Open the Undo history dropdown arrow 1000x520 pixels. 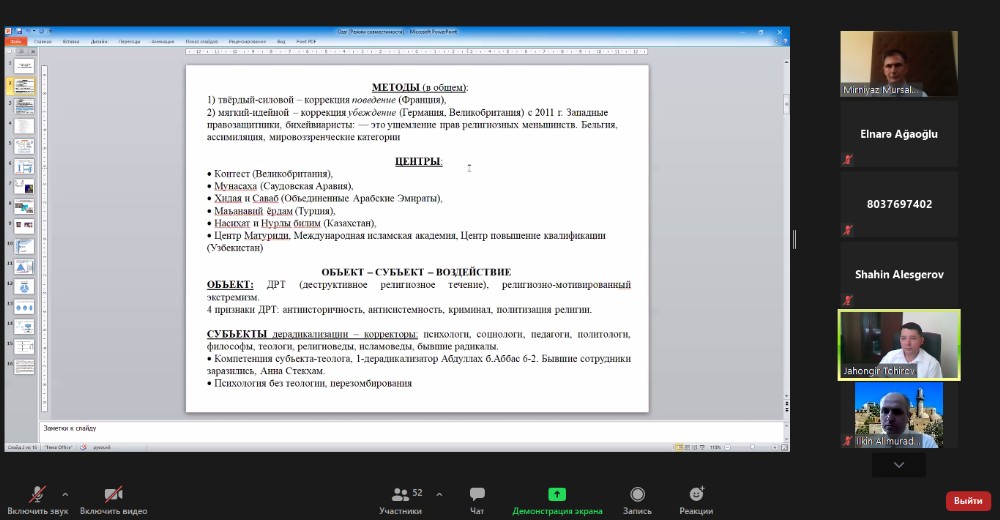[34, 31]
